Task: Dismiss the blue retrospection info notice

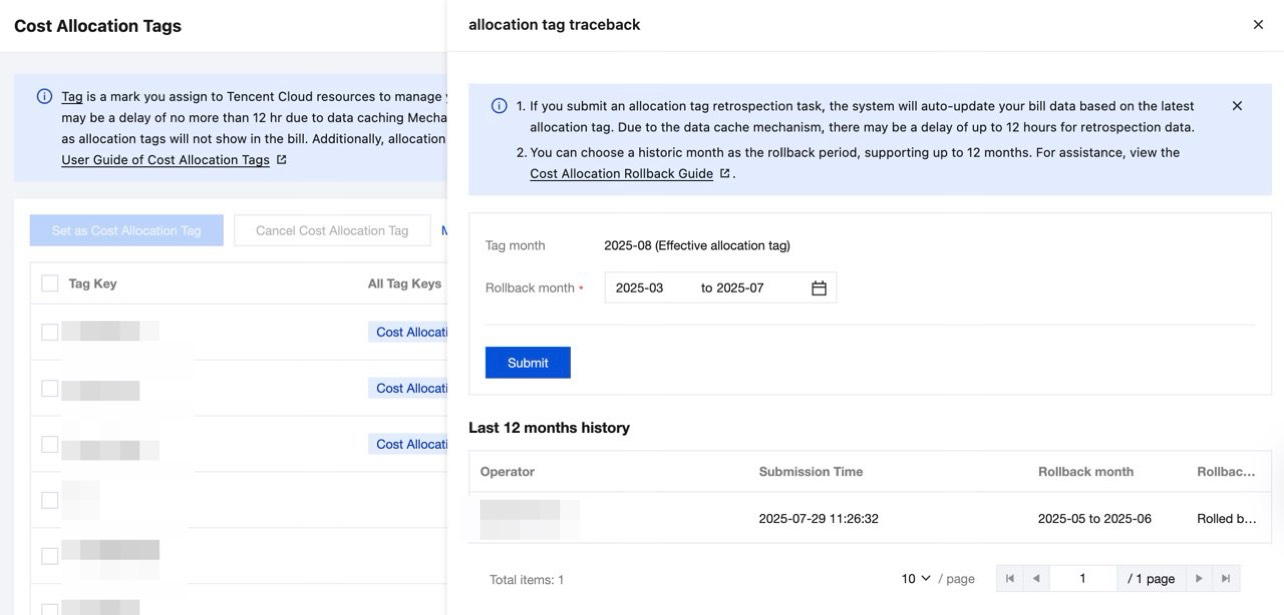Action: click(x=1237, y=106)
